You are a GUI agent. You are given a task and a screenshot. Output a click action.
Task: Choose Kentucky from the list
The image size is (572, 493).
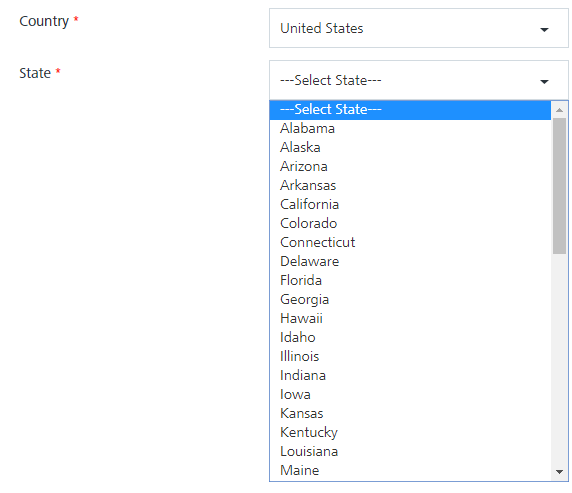pyautogui.click(x=410, y=432)
